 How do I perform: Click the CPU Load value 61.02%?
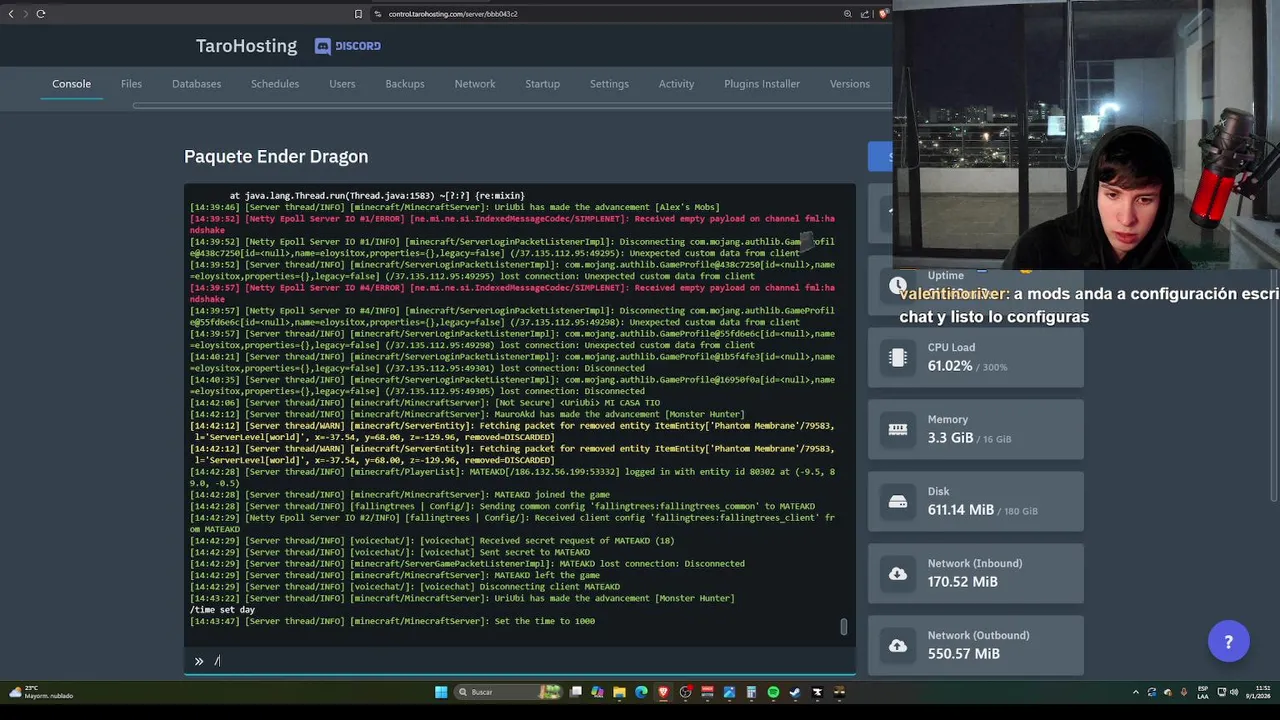point(950,366)
